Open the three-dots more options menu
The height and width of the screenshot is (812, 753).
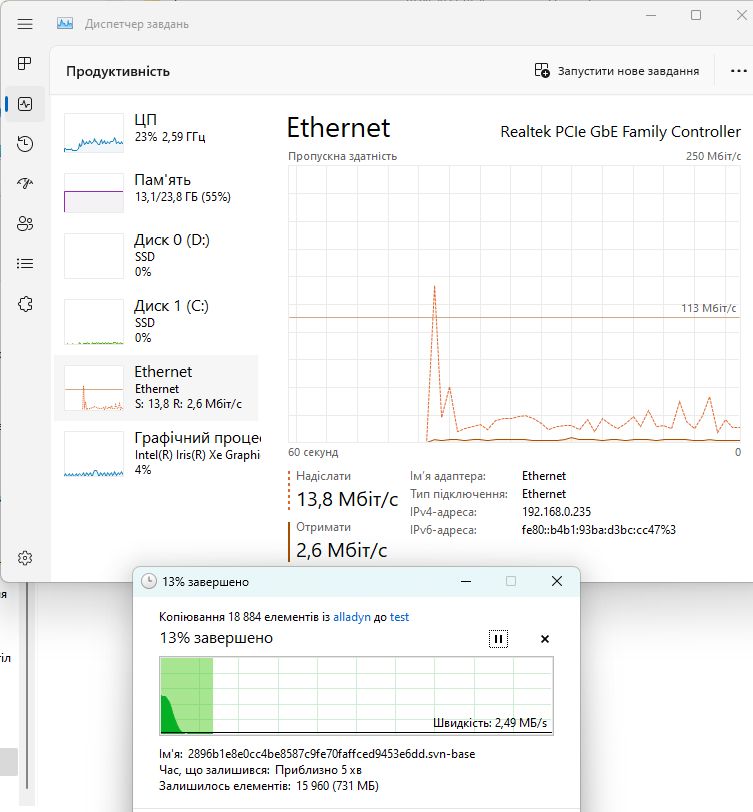pyautogui.click(x=738, y=71)
